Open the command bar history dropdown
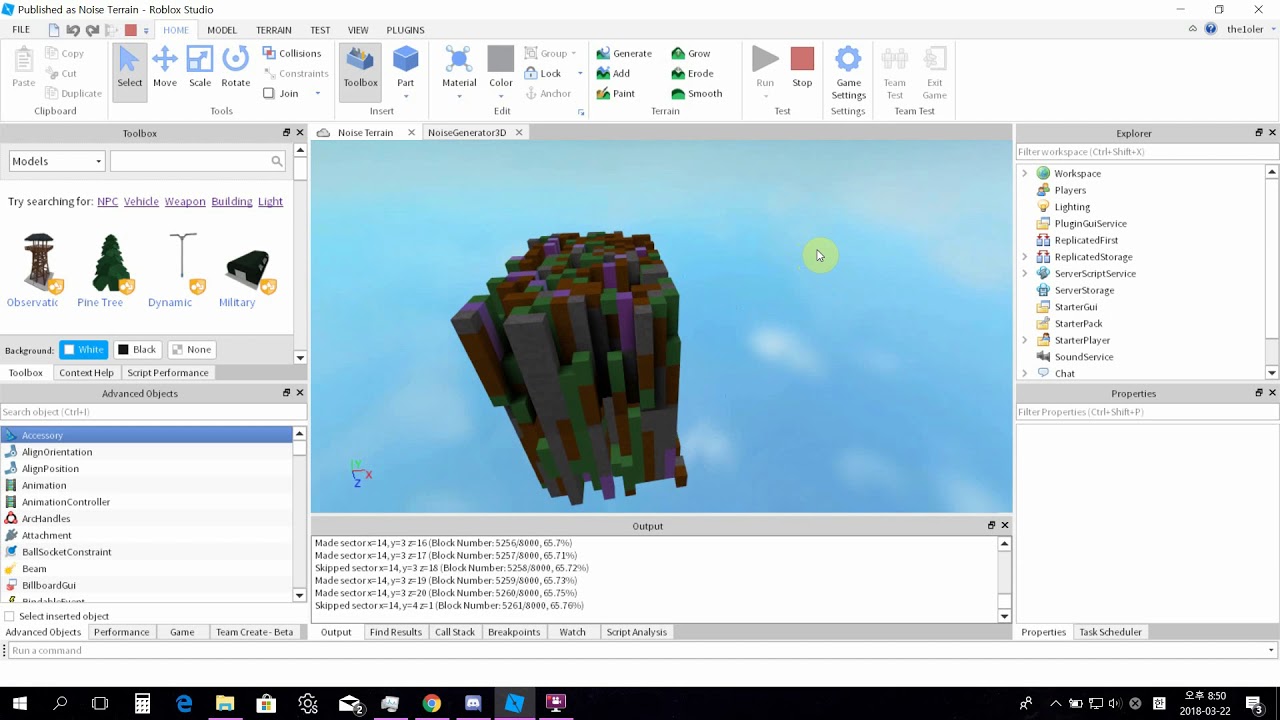The width and height of the screenshot is (1280, 720). pyautogui.click(x=1271, y=650)
